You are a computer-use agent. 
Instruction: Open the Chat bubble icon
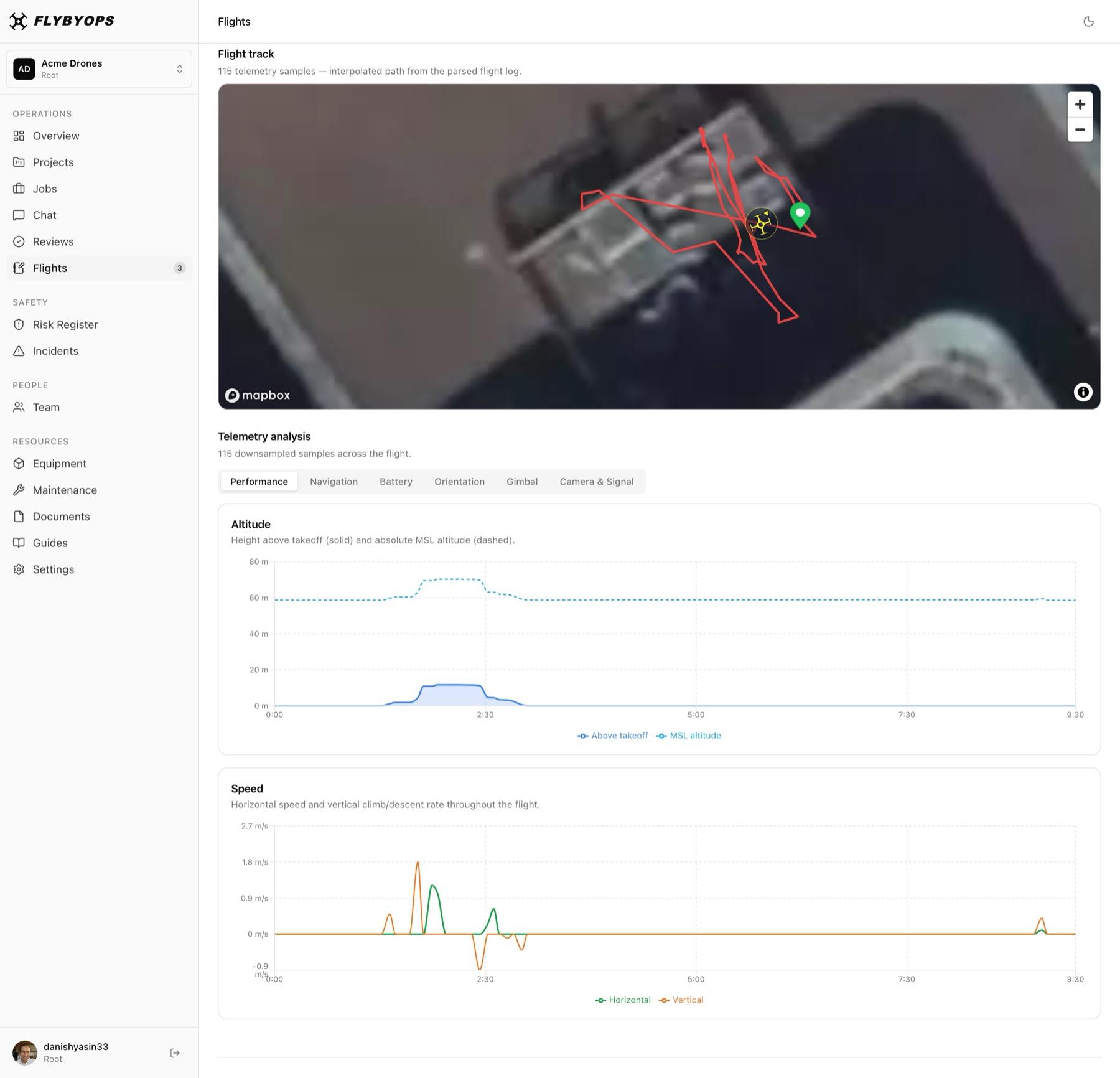pyautogui.click(x=19, y=215)
